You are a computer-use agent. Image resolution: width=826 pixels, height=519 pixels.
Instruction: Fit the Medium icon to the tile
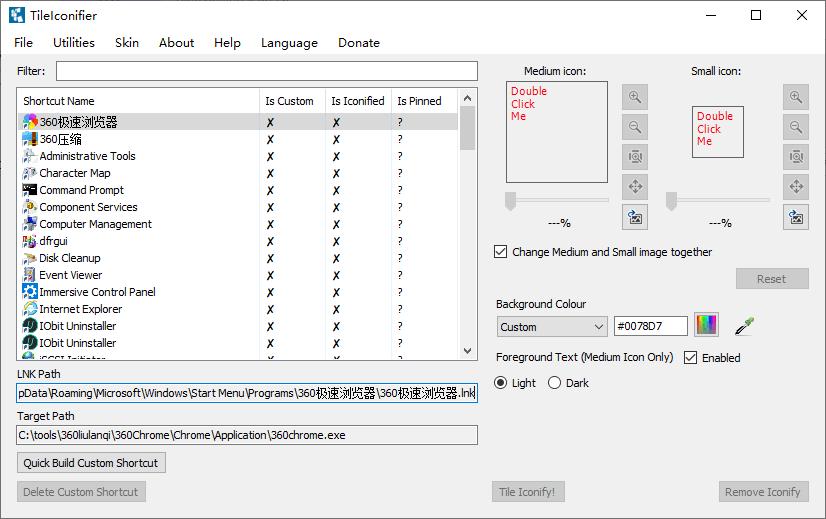coord(635,157)
